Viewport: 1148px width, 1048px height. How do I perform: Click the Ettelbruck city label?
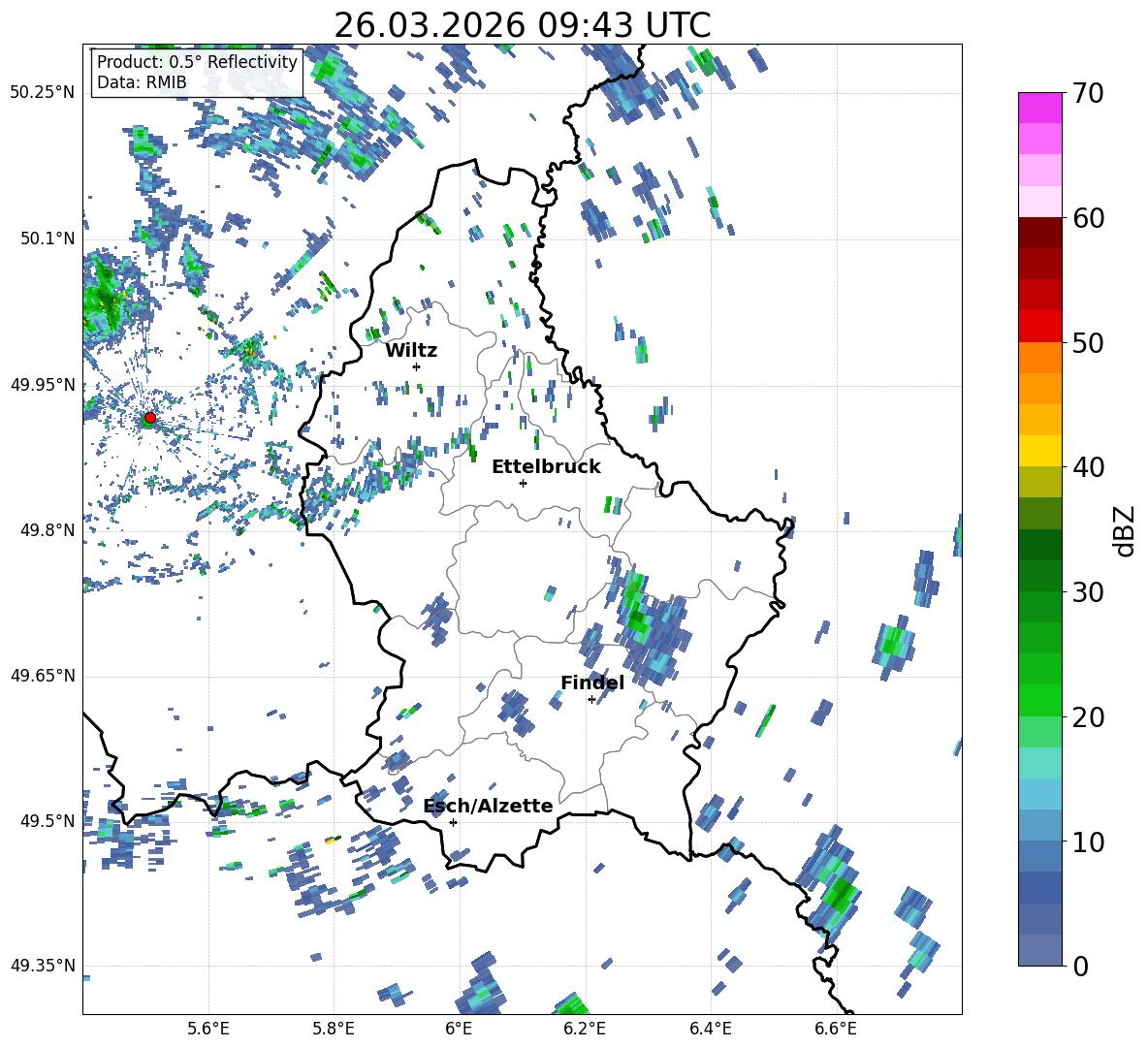tap(546, 467)
